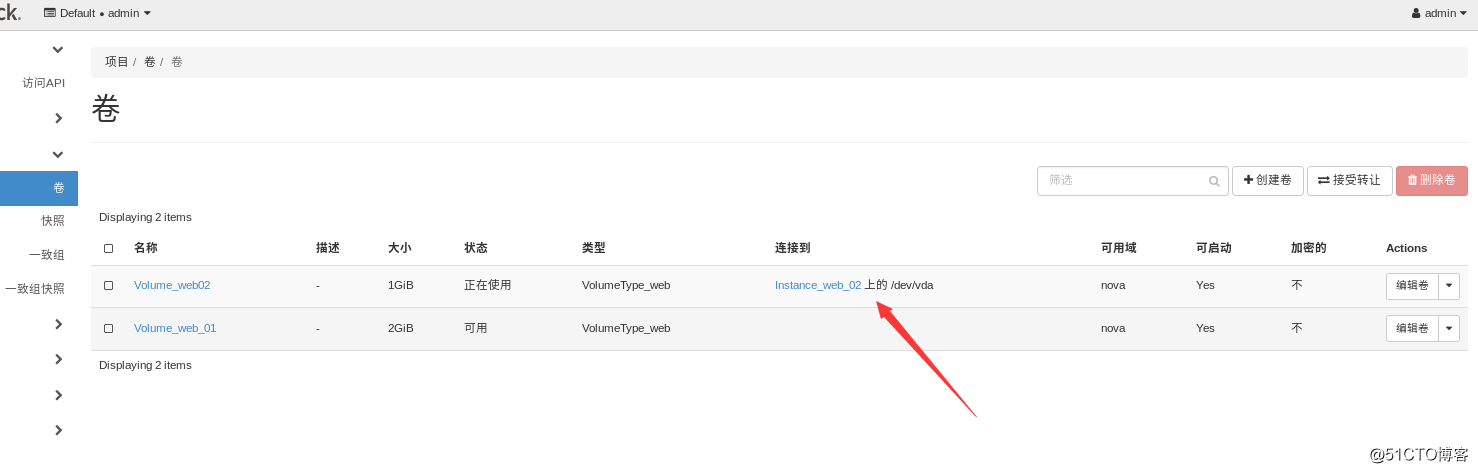Select 快照 in the sidebar menu
Screen dimensions: 1478x473
tap(53, 221)
